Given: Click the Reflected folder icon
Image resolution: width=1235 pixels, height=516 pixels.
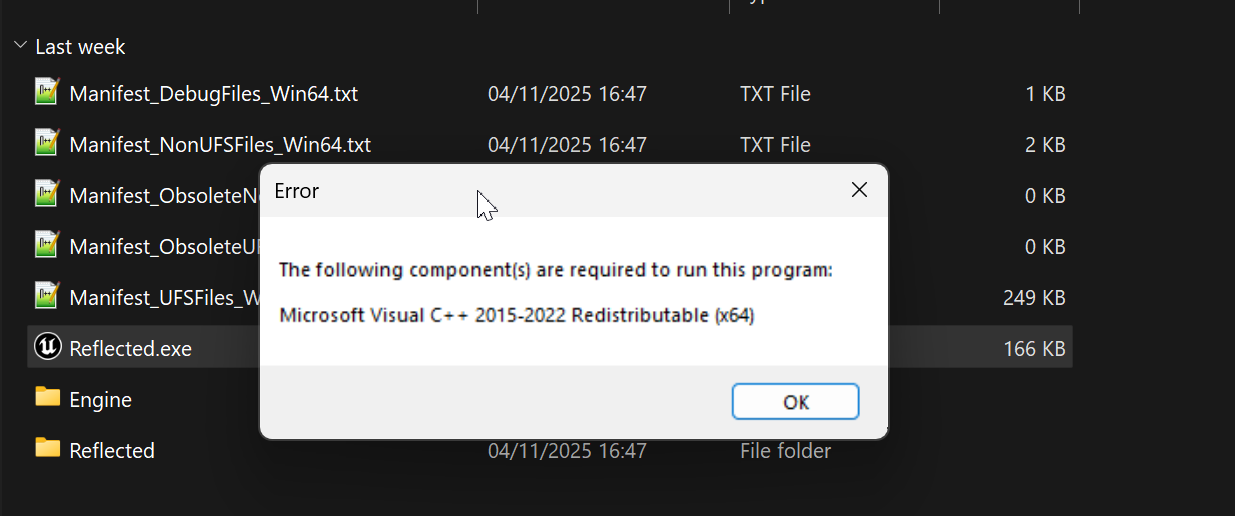Looking at the screenshot, I should (x=47, y=449).
